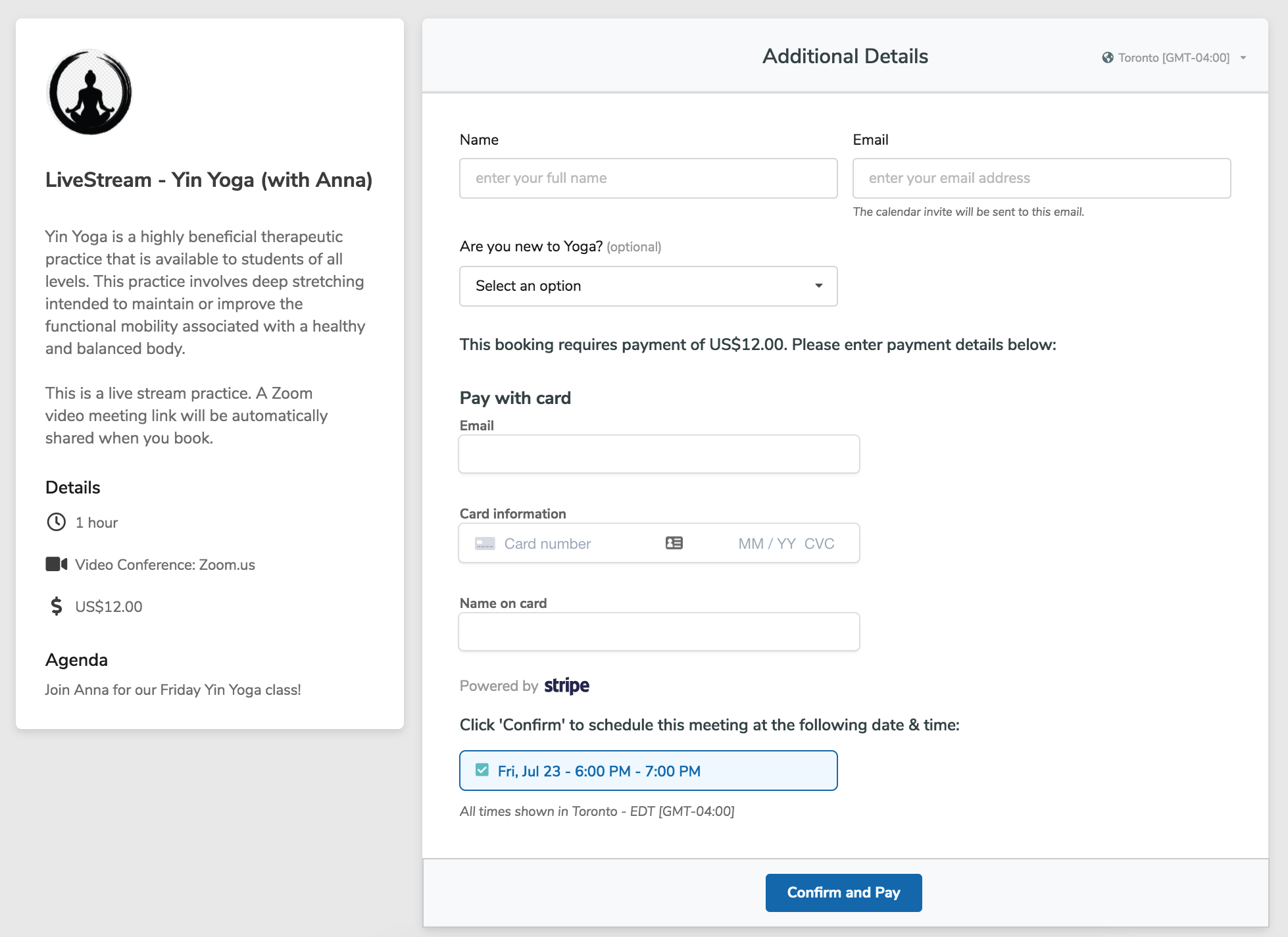Click the MM / YY expiry field

tap(766, 544)
